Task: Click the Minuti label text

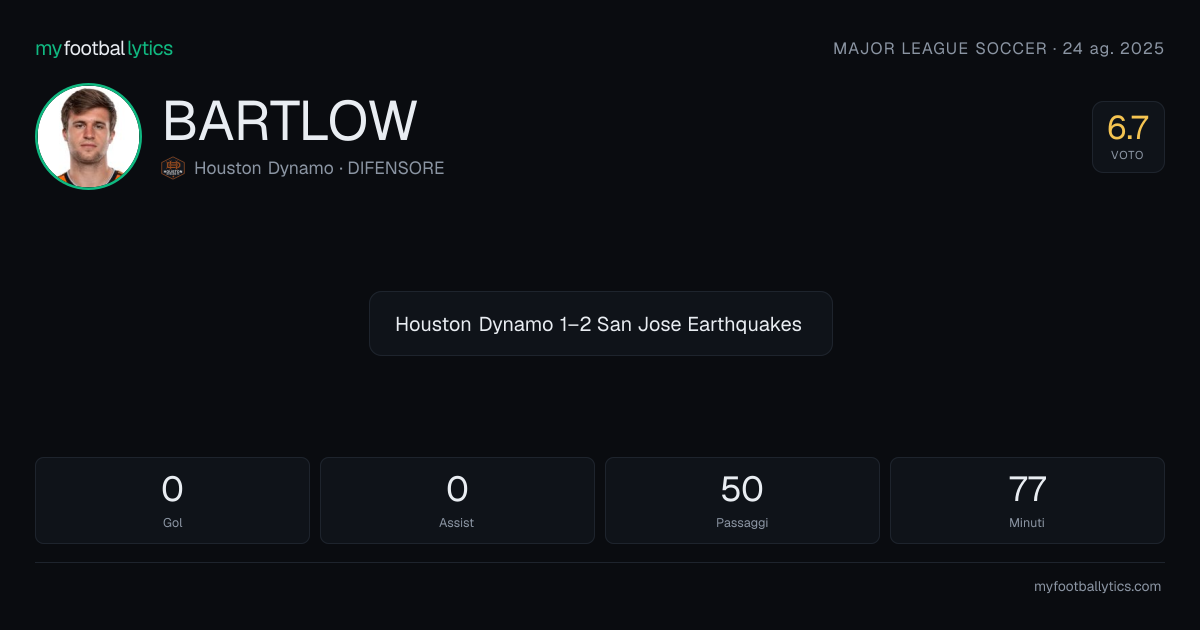Action: tap(1027, 522)
